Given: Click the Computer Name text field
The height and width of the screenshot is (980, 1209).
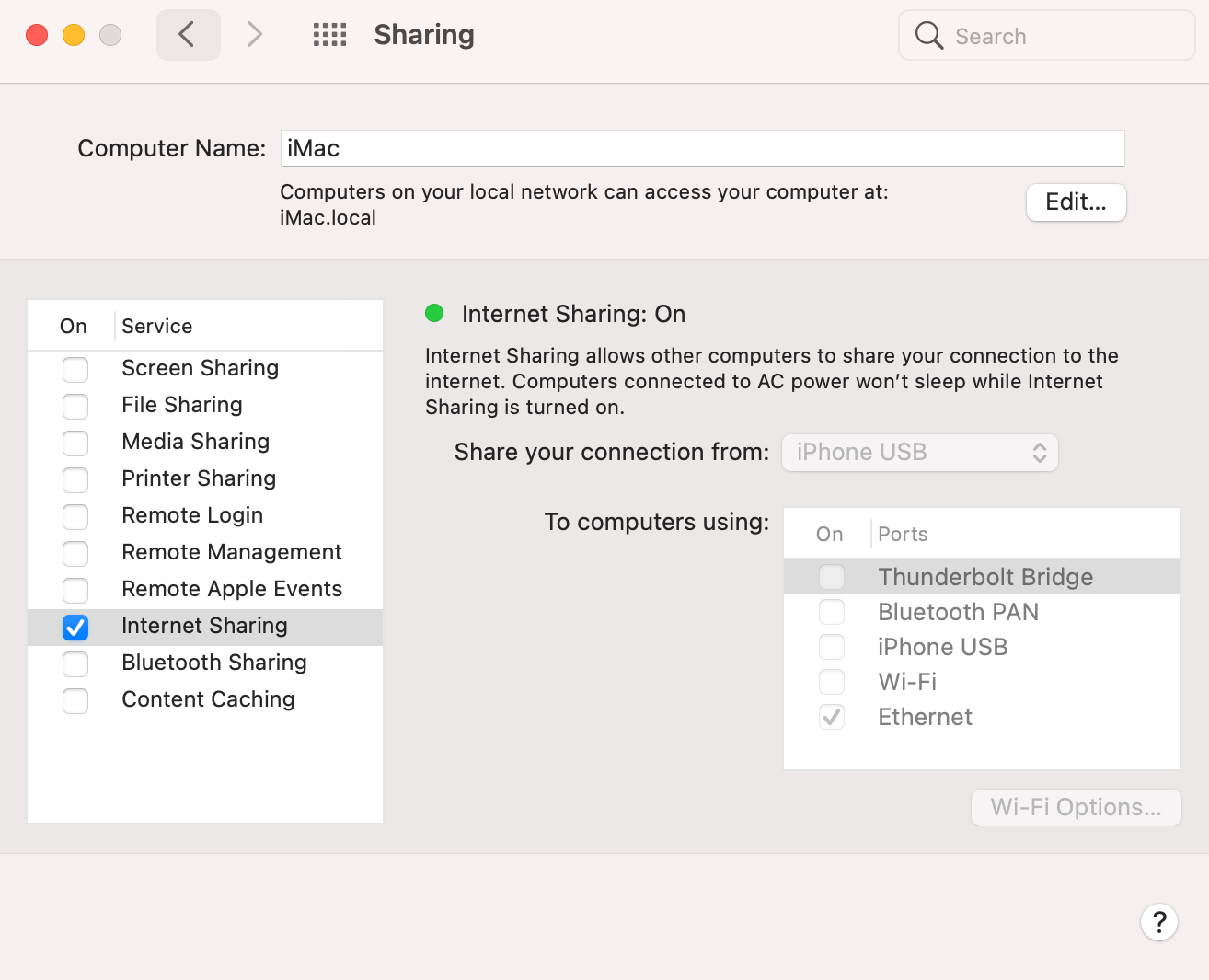Looking at the screenshot, I should point(702,148).
